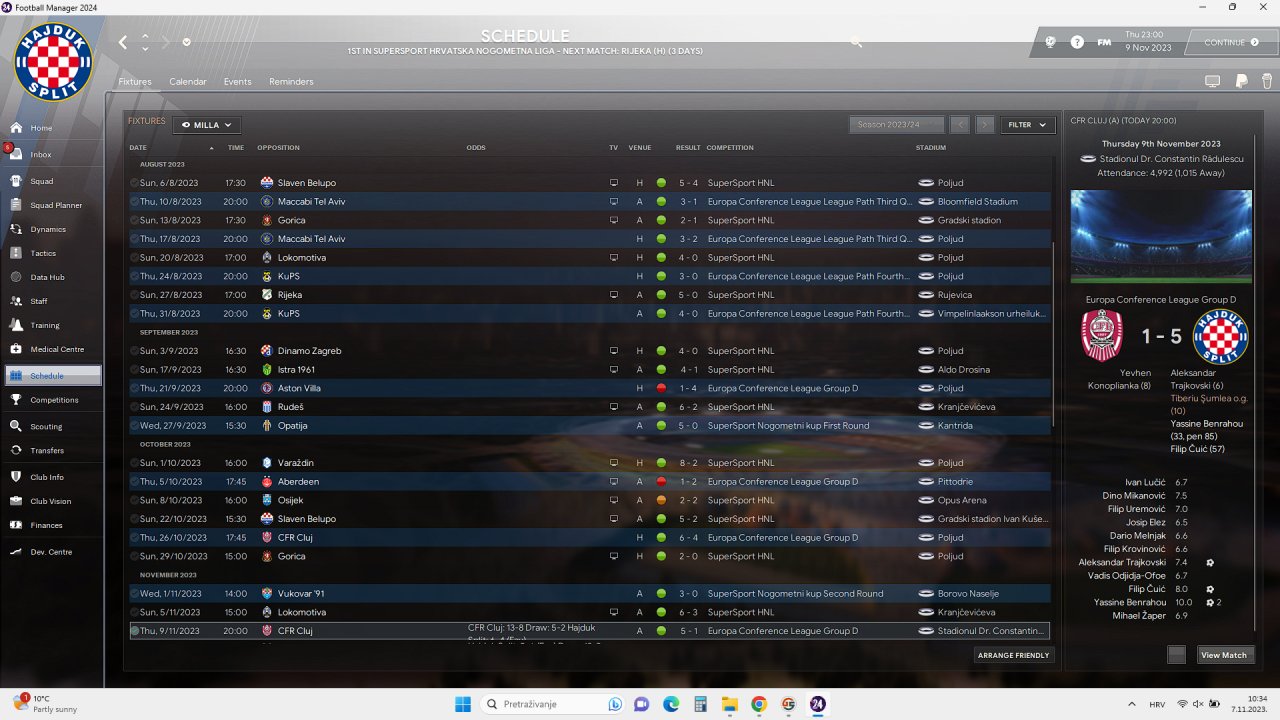Open the Scouting sidebar icon
This screenshot has width=1280, height=720.
click(17, 426)
